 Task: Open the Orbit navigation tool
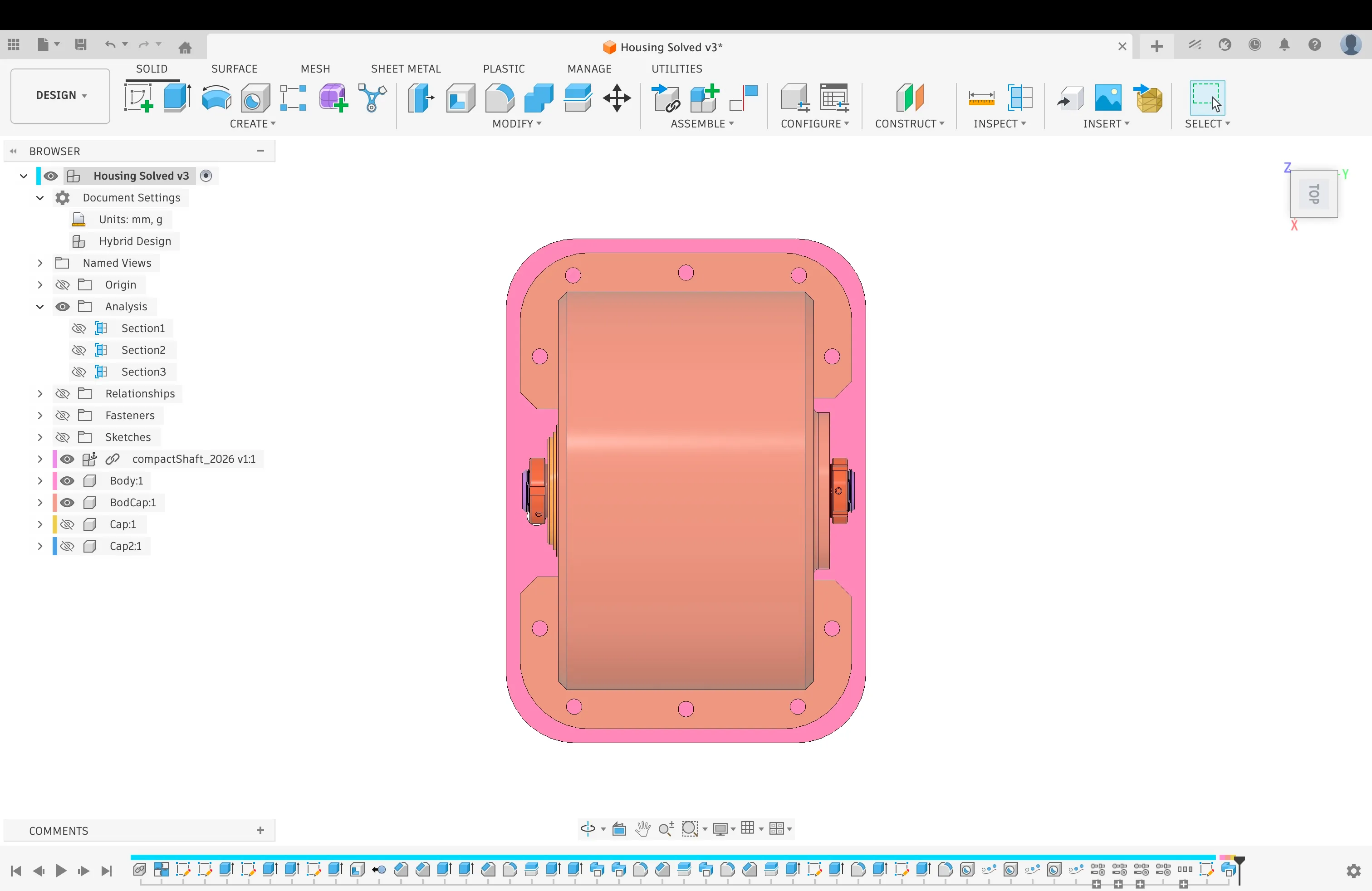tap(588, 829)
